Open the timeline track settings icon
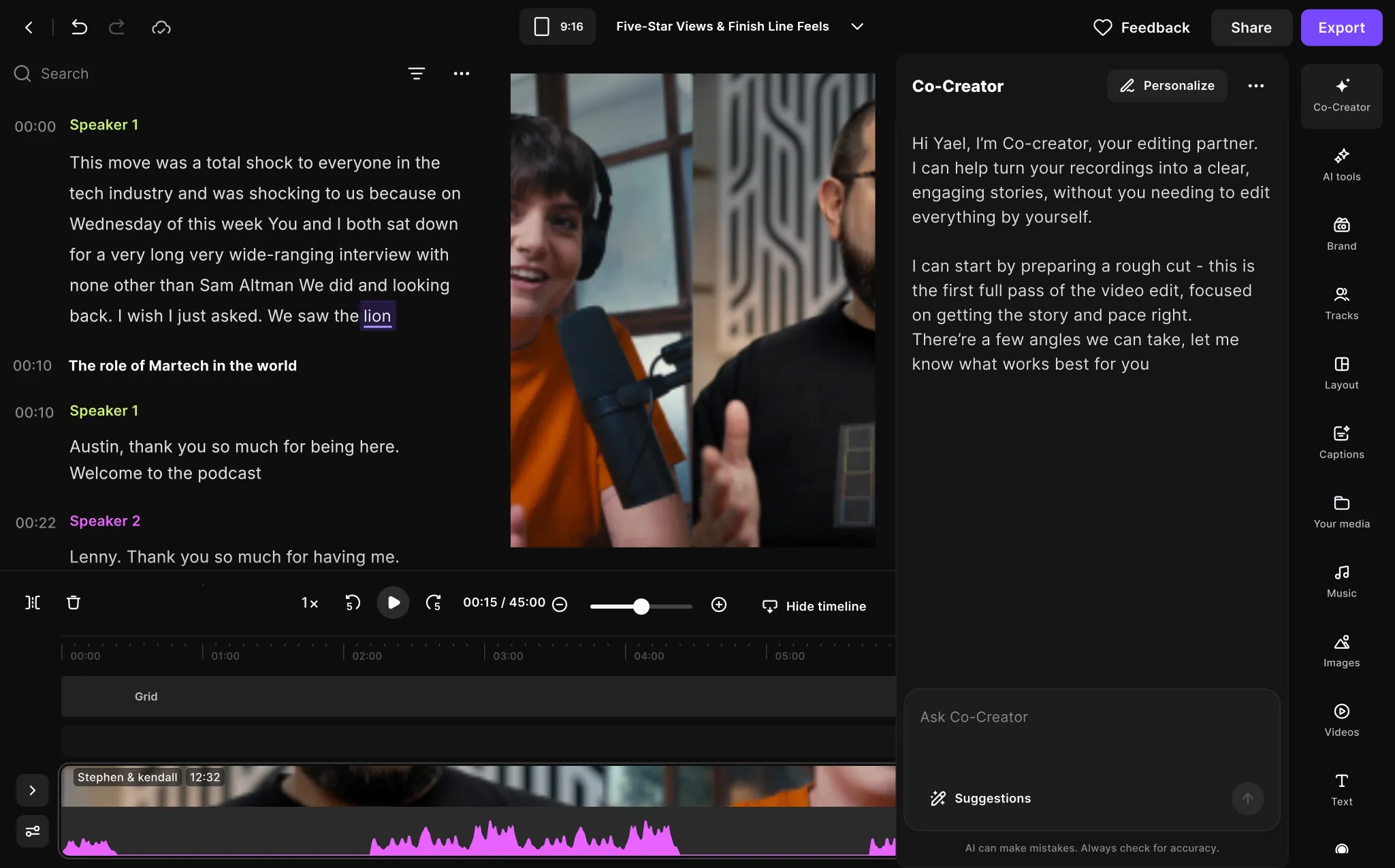The width and height of the screenshot is (1395, 868). (33, 831)
